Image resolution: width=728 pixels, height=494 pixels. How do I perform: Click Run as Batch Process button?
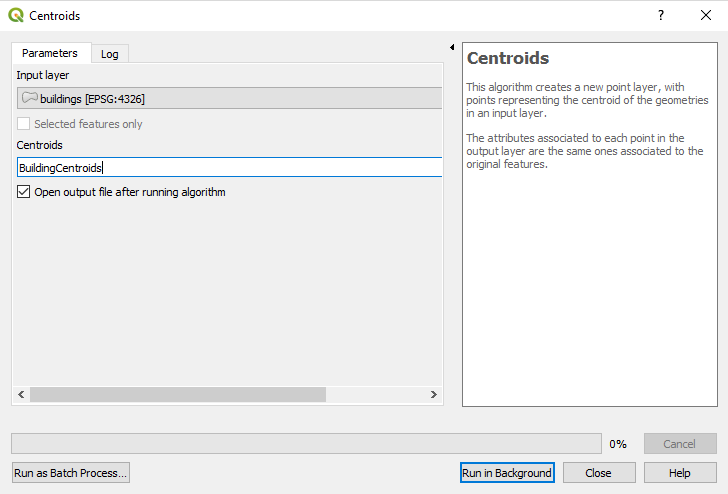click(x=70, y=473)
